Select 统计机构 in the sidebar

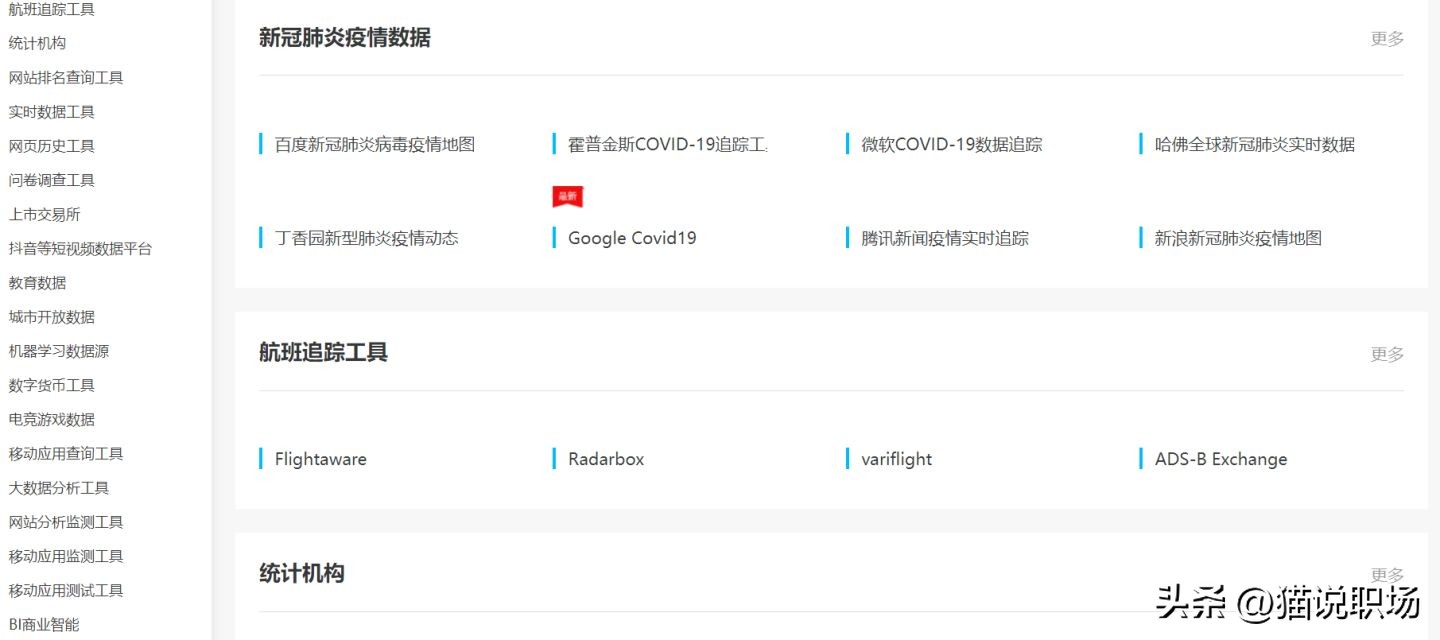(x=37, y=43)
